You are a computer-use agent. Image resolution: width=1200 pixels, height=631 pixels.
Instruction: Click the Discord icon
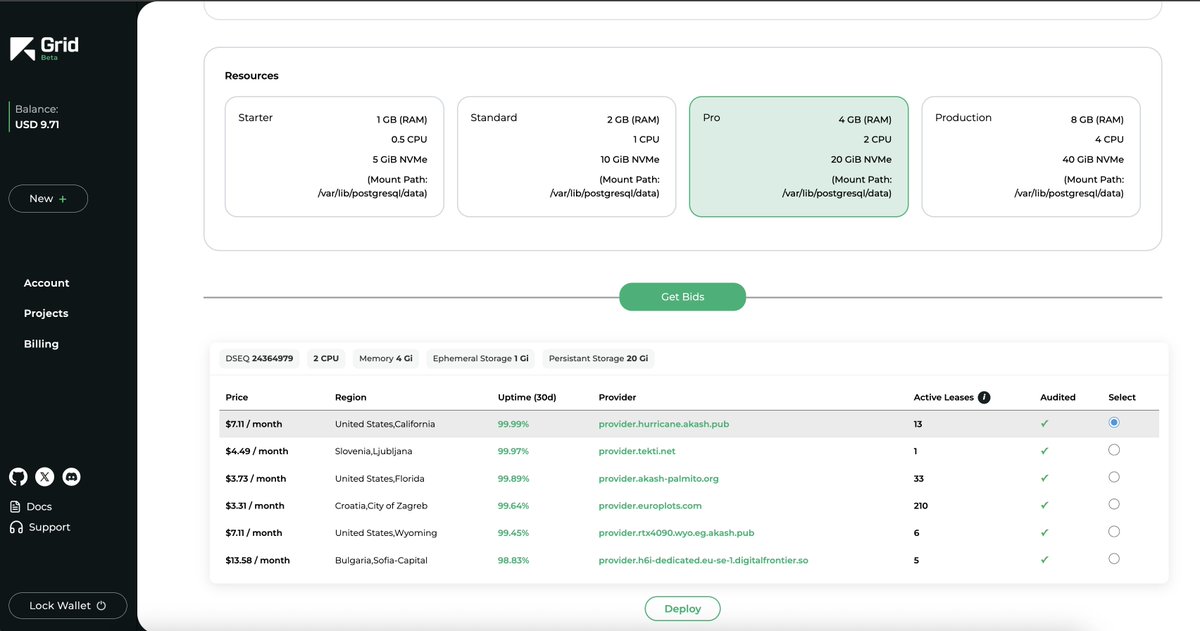pos(71,476)
